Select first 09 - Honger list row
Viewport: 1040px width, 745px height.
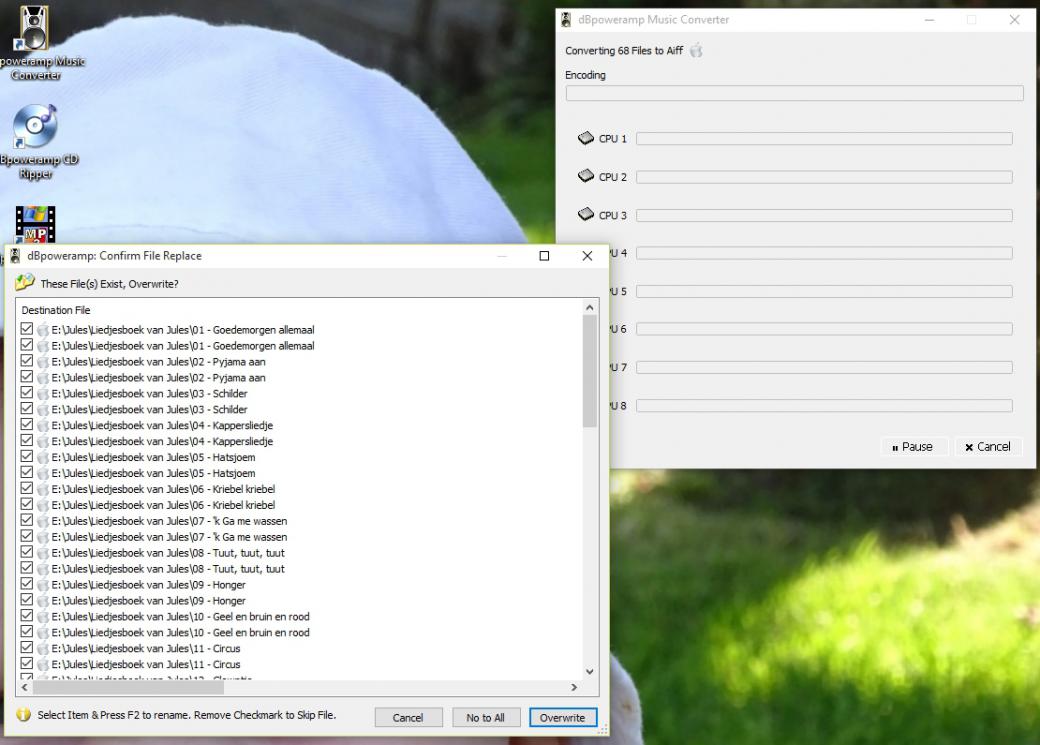(x=148, y=585)
